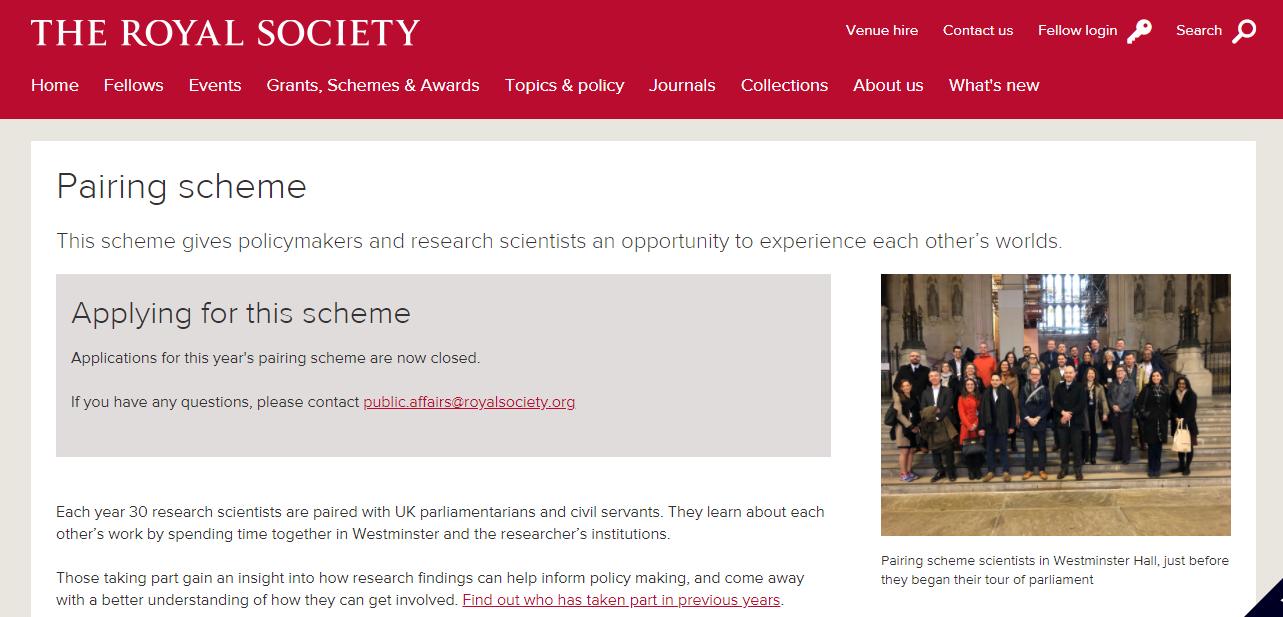
Task: Go to the Events section
Action: click(215, 86)
